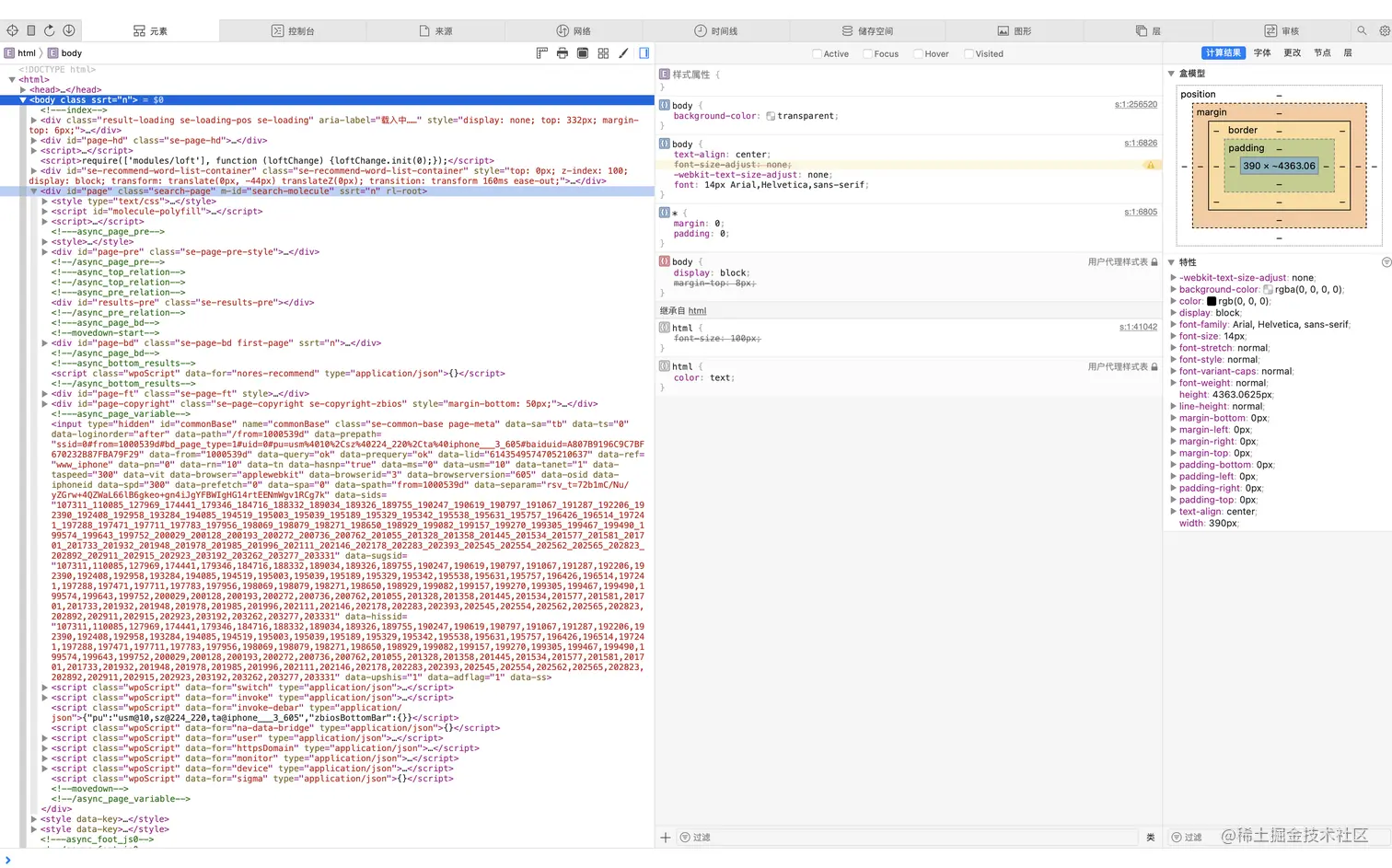Expand the div id="page-bd" node

click(x=45, y=342)
